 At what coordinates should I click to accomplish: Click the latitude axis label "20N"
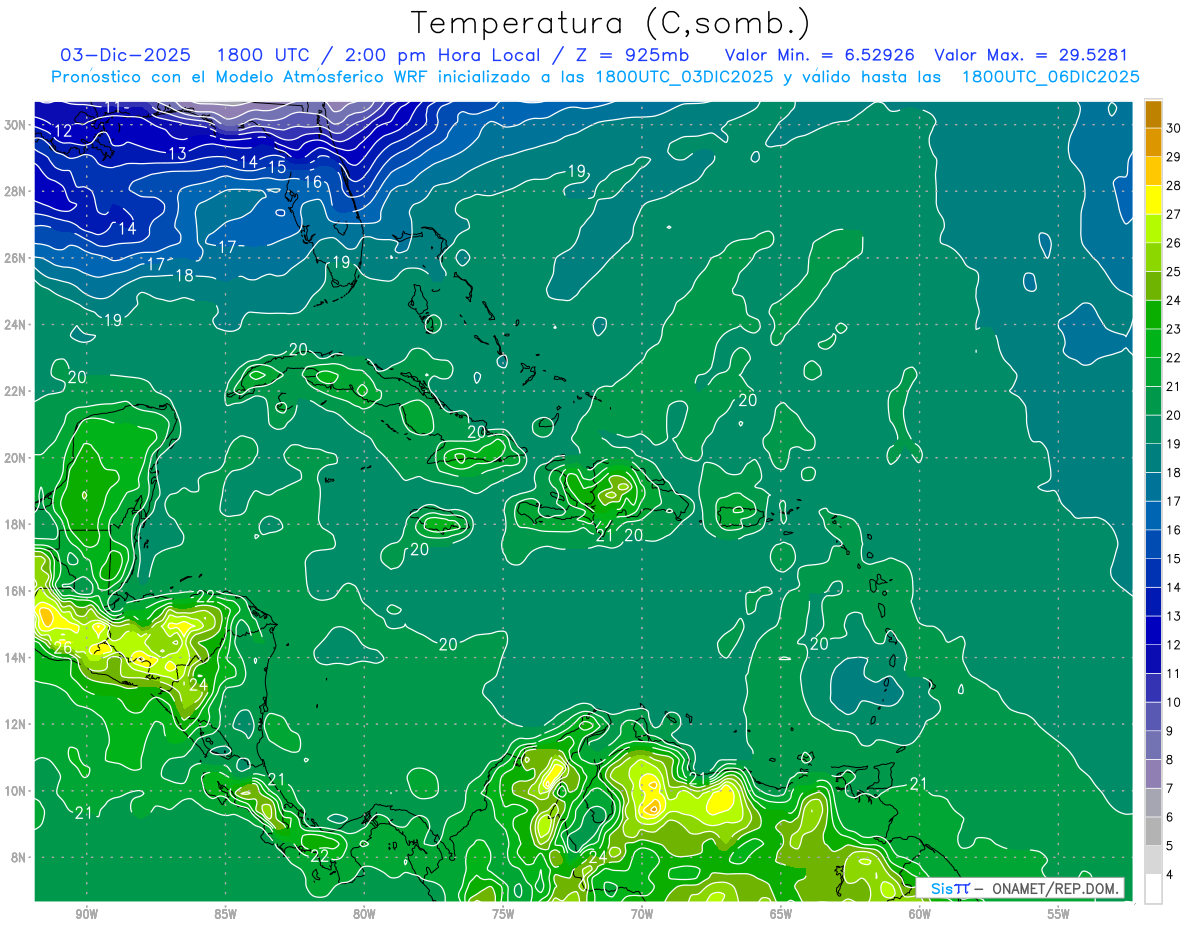(15, 458)
